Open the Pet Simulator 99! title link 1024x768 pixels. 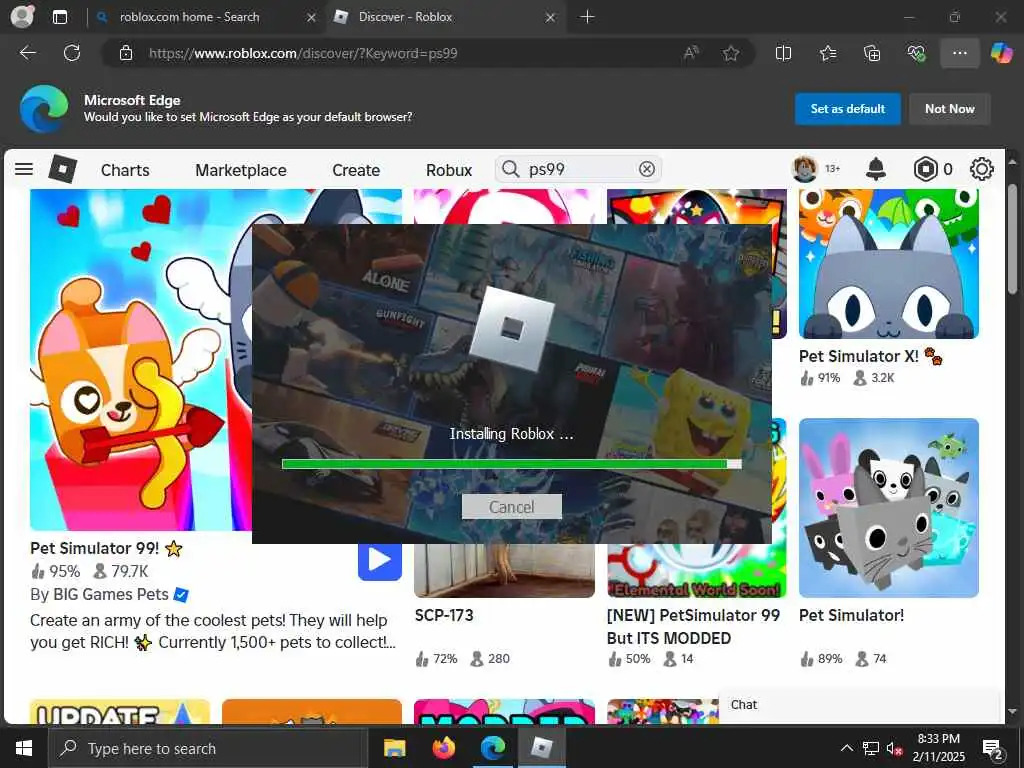tap(95, 548)
